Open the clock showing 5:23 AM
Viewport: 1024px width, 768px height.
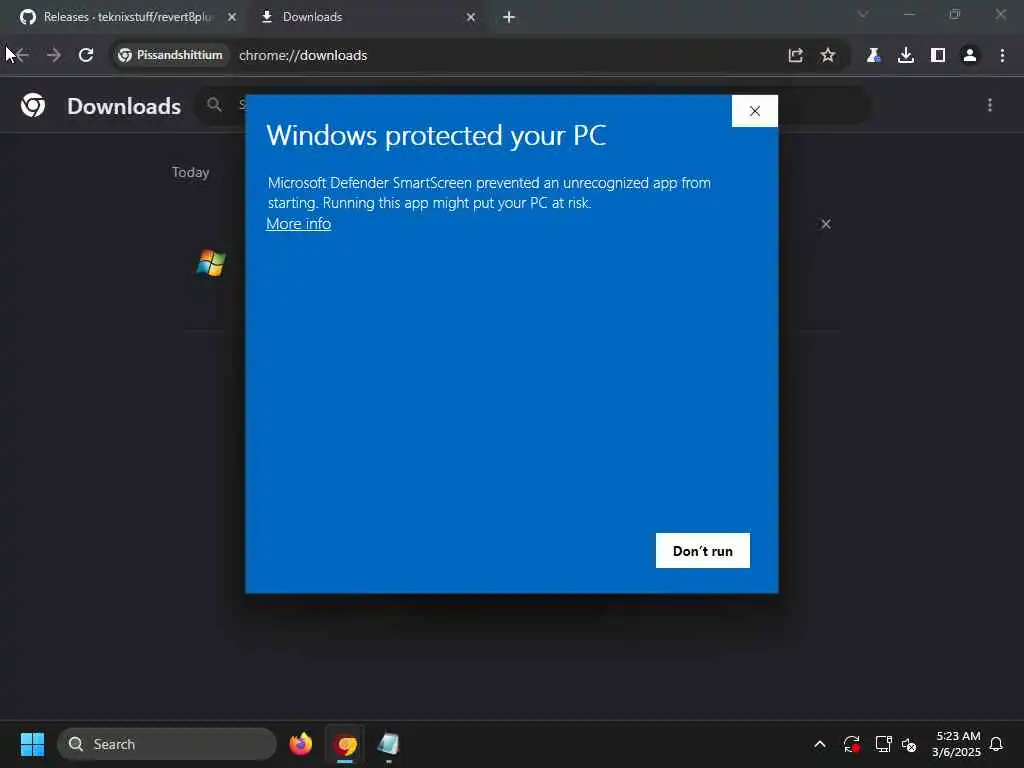point(956,744)
